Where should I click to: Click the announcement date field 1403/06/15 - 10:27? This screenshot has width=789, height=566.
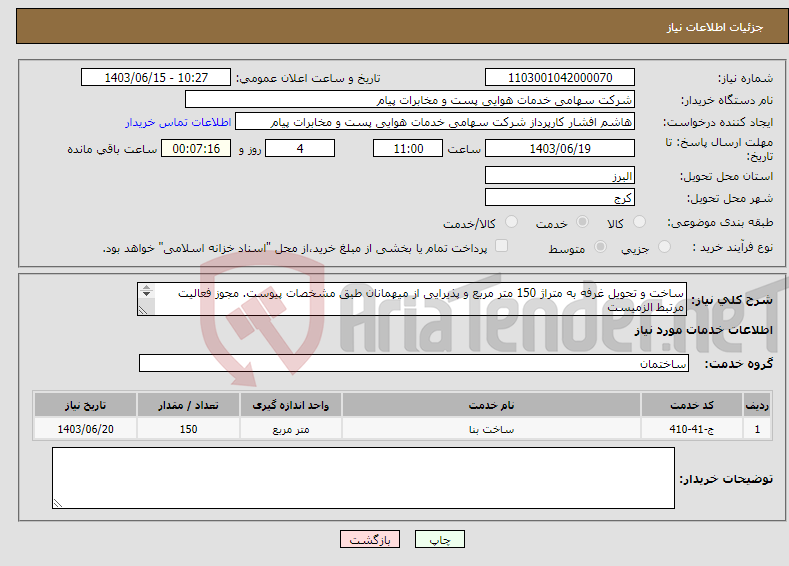(156, 77)
